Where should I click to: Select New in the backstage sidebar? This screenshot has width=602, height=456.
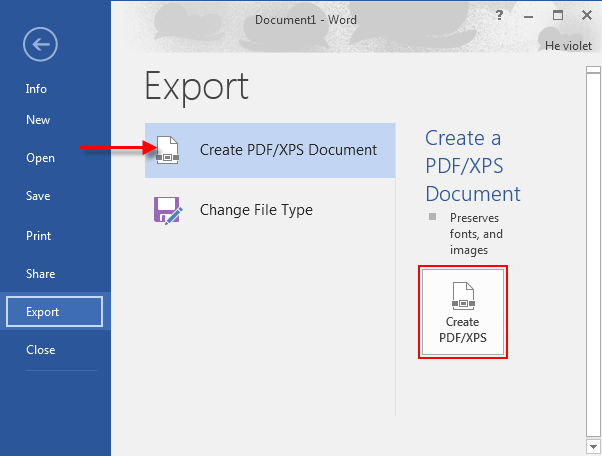(x=38, y=120)
